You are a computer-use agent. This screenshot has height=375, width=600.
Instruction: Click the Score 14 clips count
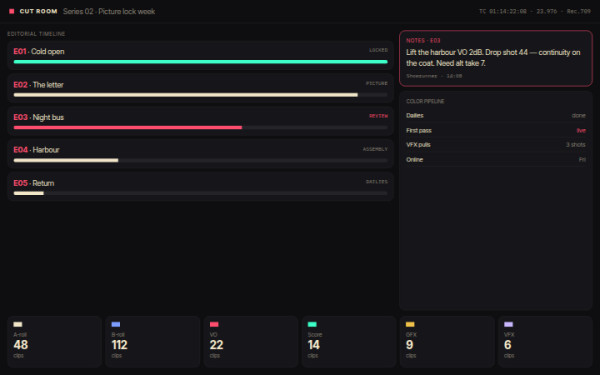(x=314, y=345)
